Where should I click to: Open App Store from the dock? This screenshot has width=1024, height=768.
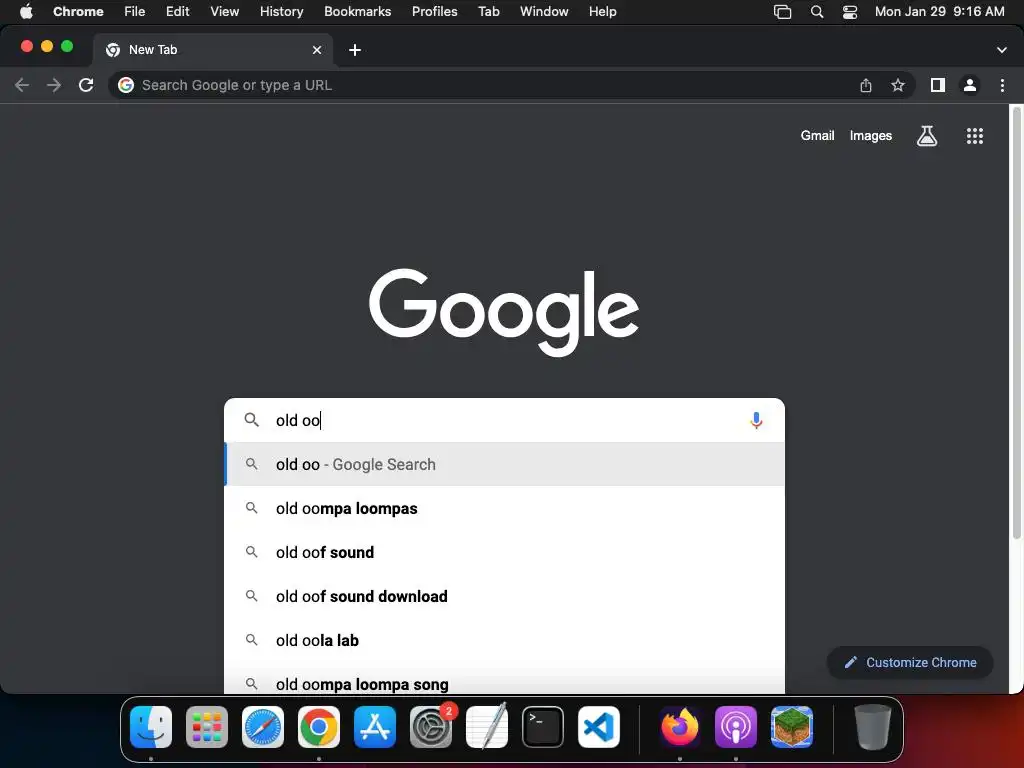(375, 727)
